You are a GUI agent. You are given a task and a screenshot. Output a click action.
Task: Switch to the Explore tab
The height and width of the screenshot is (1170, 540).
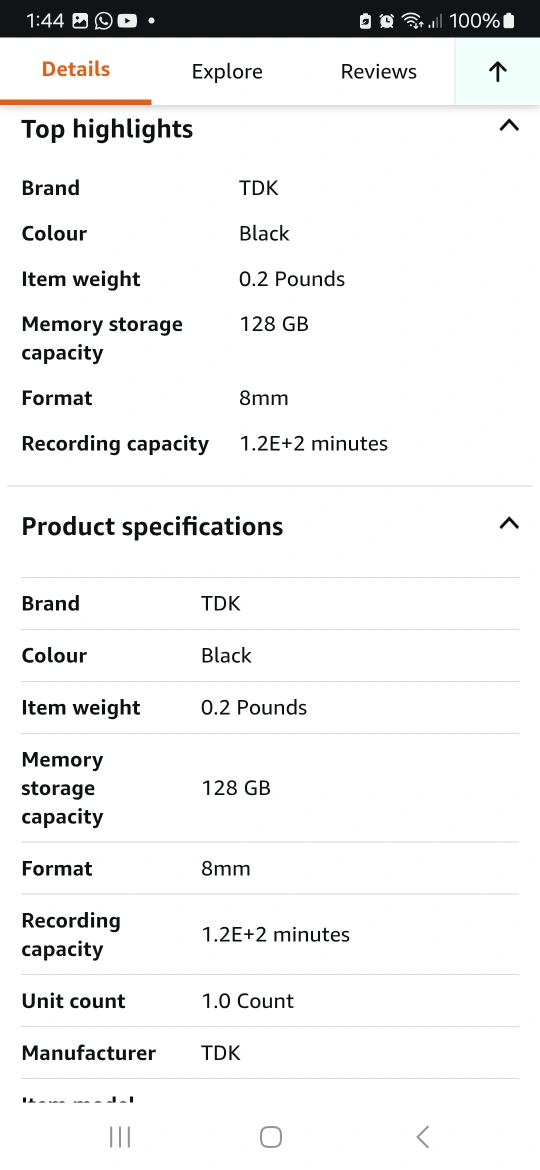(227, 72)
